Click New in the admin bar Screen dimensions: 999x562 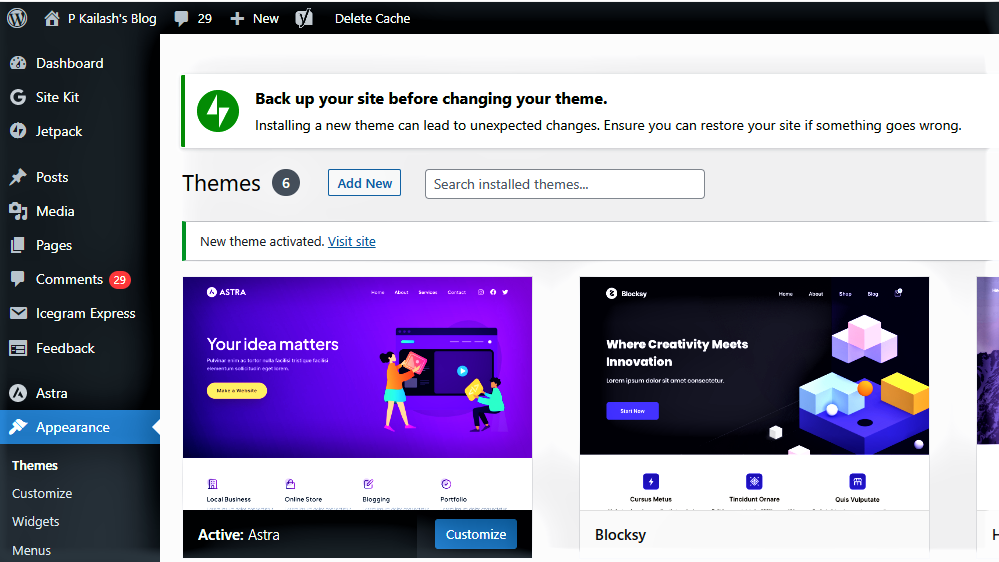[266, 18]
